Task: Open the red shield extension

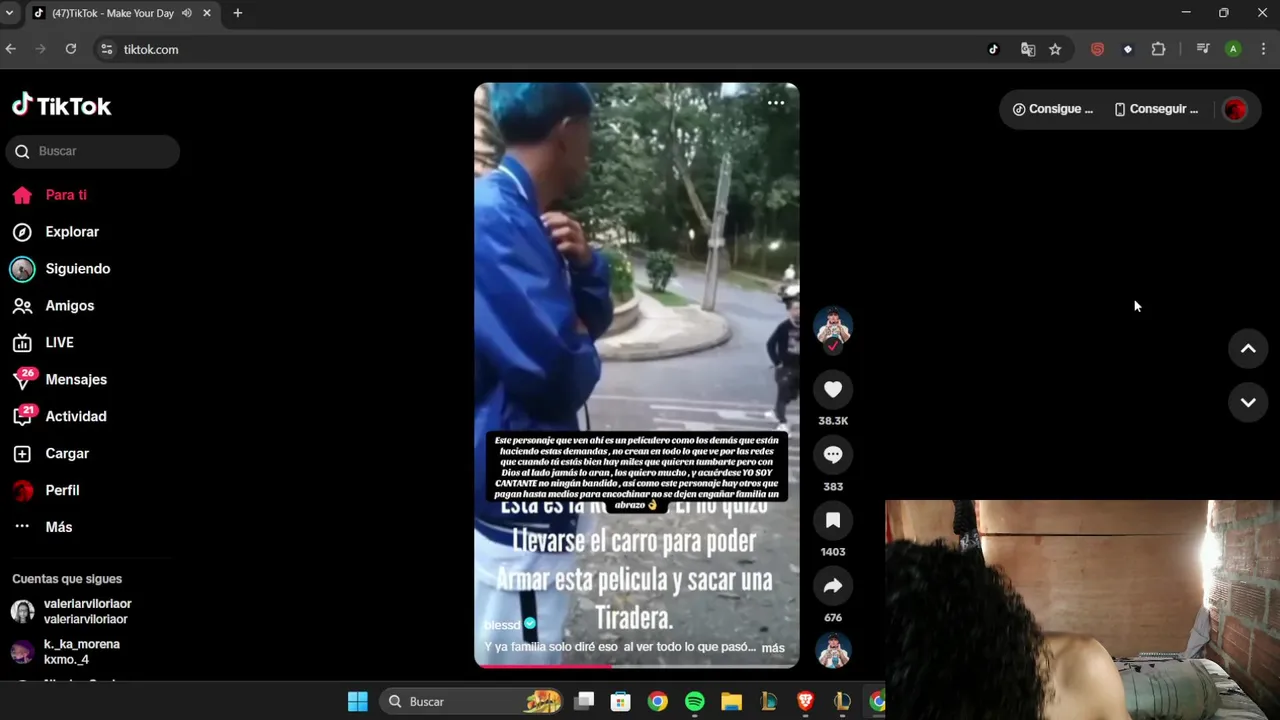Action: 1097,49
